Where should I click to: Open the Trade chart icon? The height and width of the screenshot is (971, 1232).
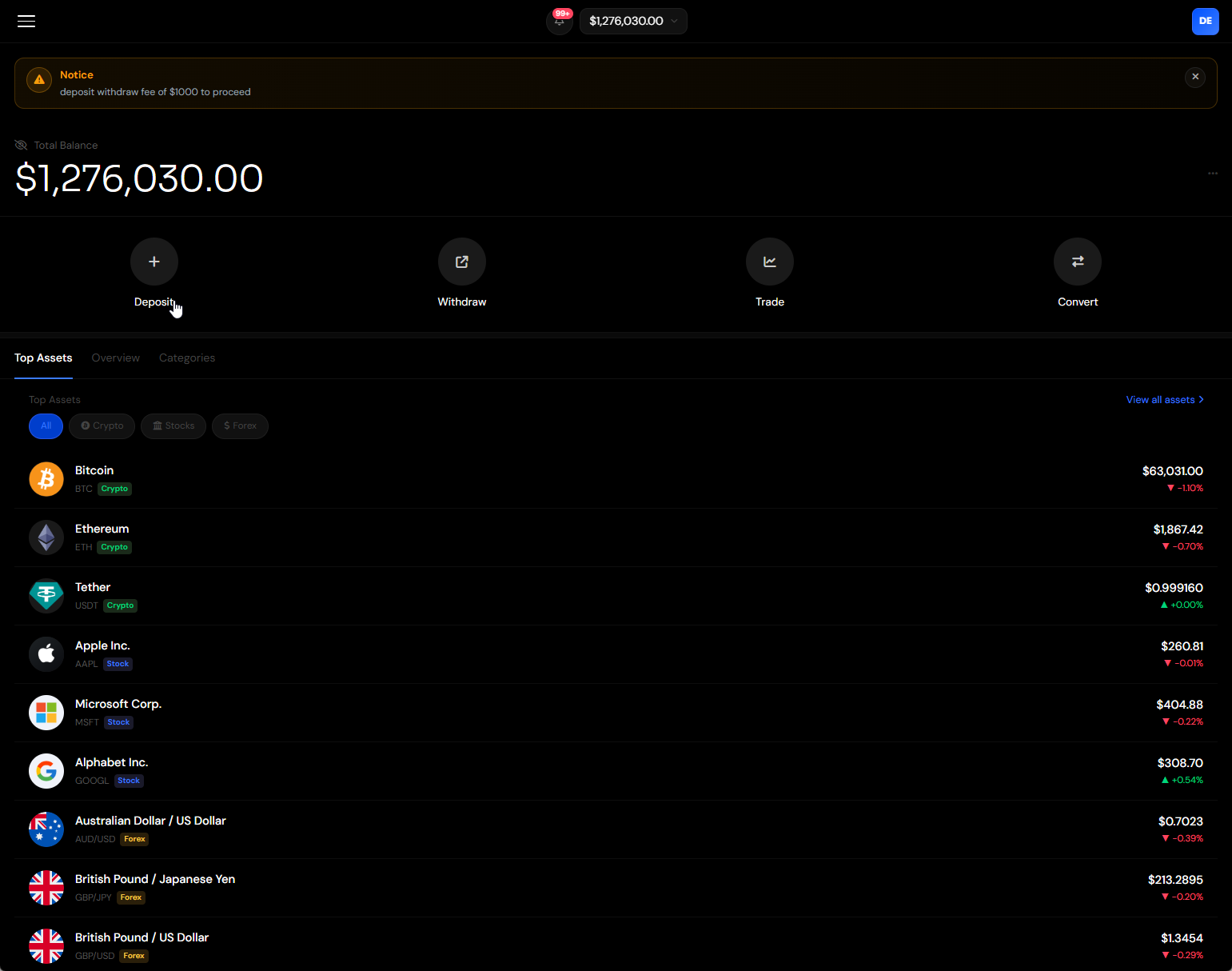[770, 262]
